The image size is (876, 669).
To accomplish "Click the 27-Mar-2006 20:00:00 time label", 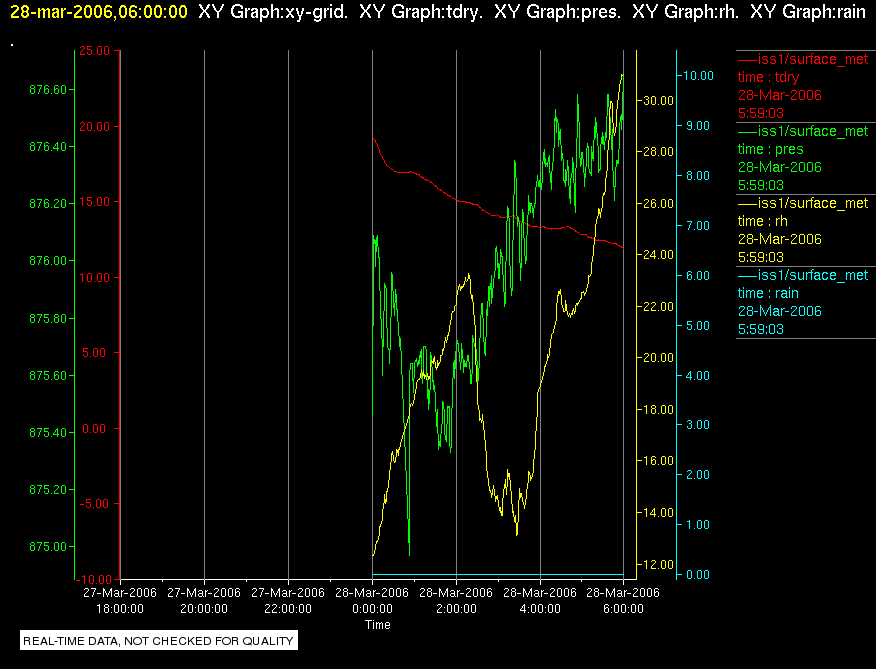I will [204, 600].
